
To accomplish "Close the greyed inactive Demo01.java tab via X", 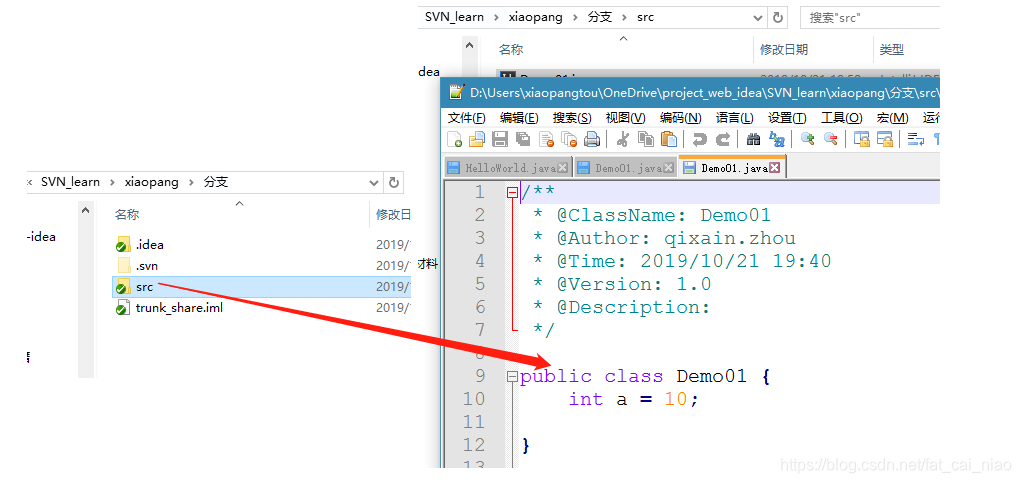I will 668,168.
